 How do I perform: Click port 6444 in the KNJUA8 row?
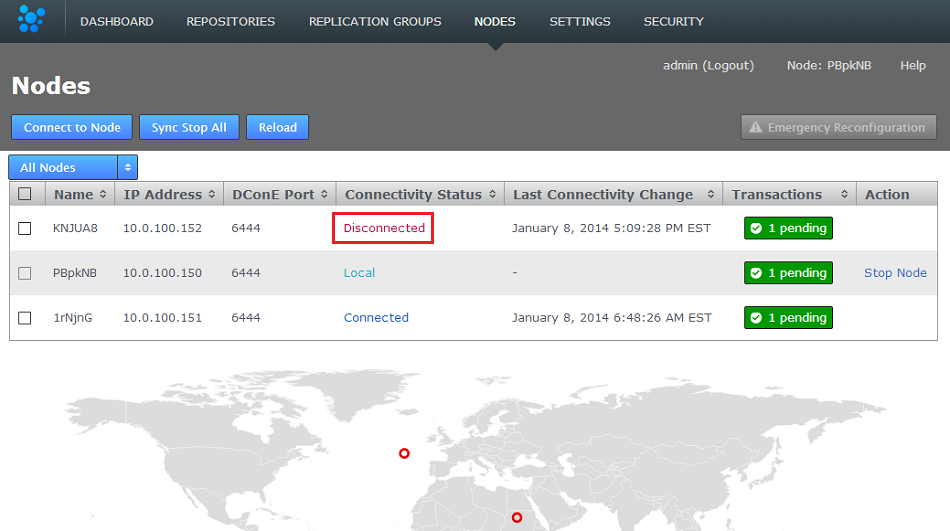click(x=246, y=228)
